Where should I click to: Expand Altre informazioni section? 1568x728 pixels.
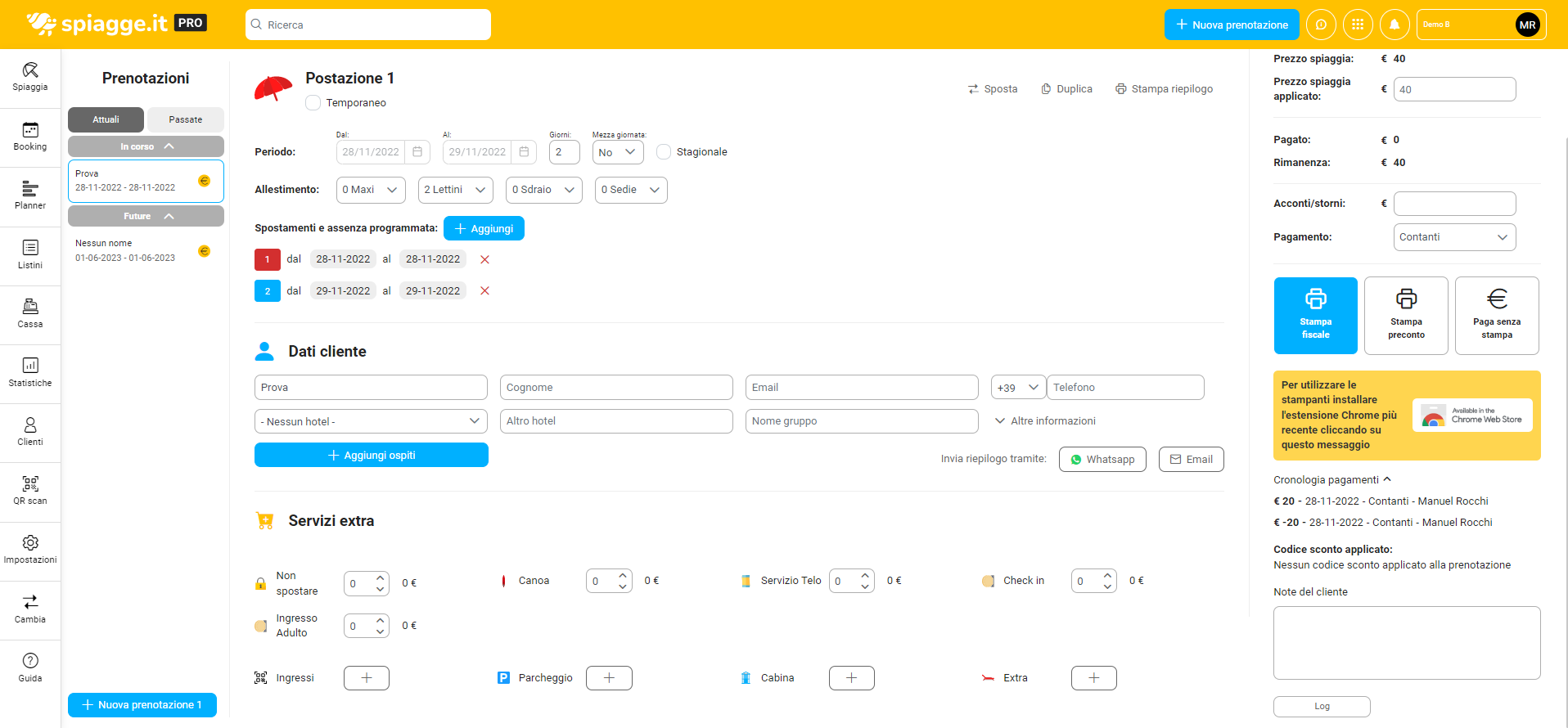[1045, 421]
